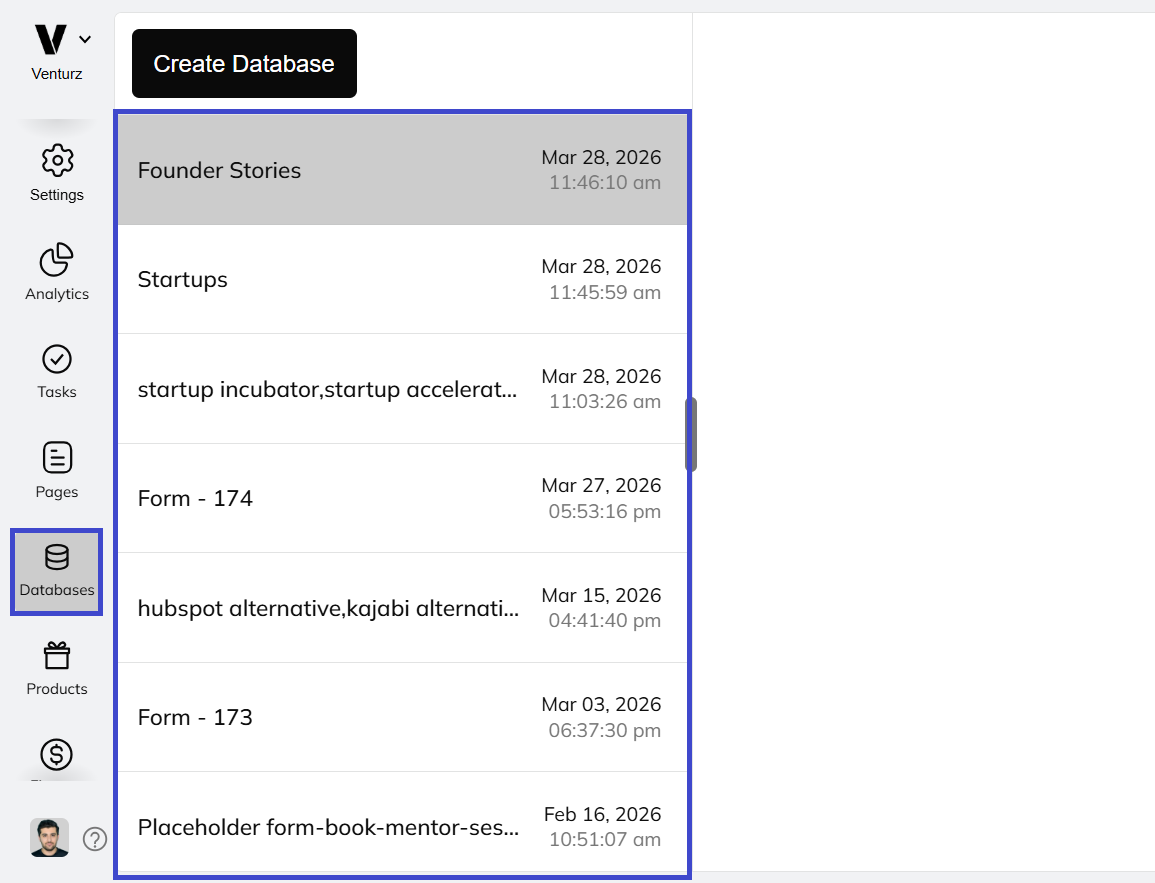Select the Tasks icon in sidebar
This screenshot has width=1155, height=883.
click(57, 368)
